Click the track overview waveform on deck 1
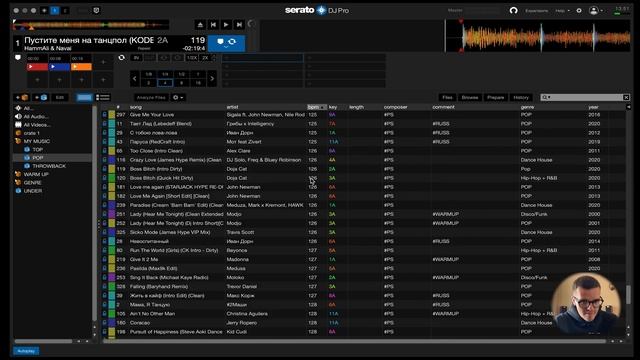This screenshot has height=360, width=640. pos(91,25)
